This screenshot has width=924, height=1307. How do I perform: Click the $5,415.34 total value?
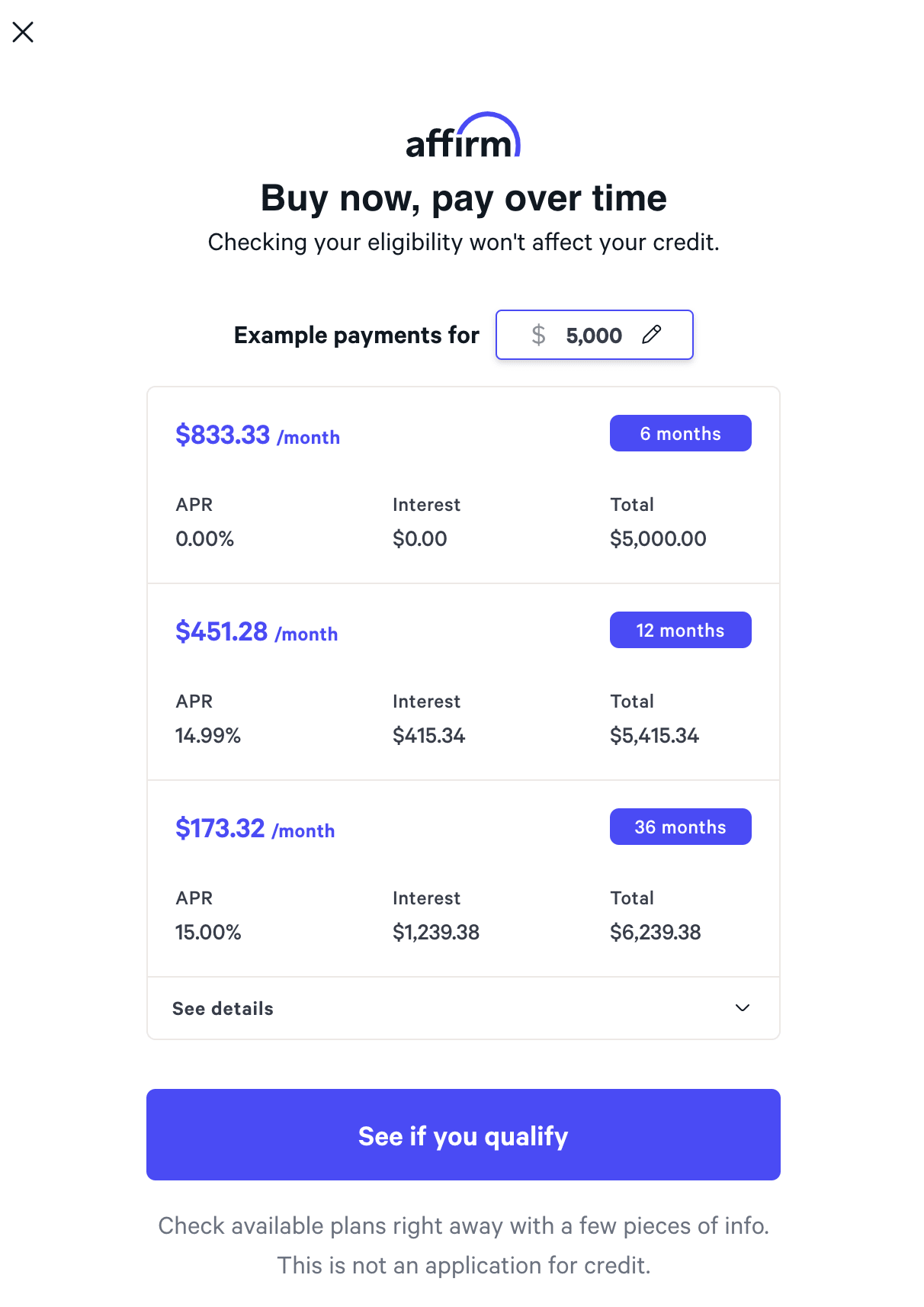[654, 736]
